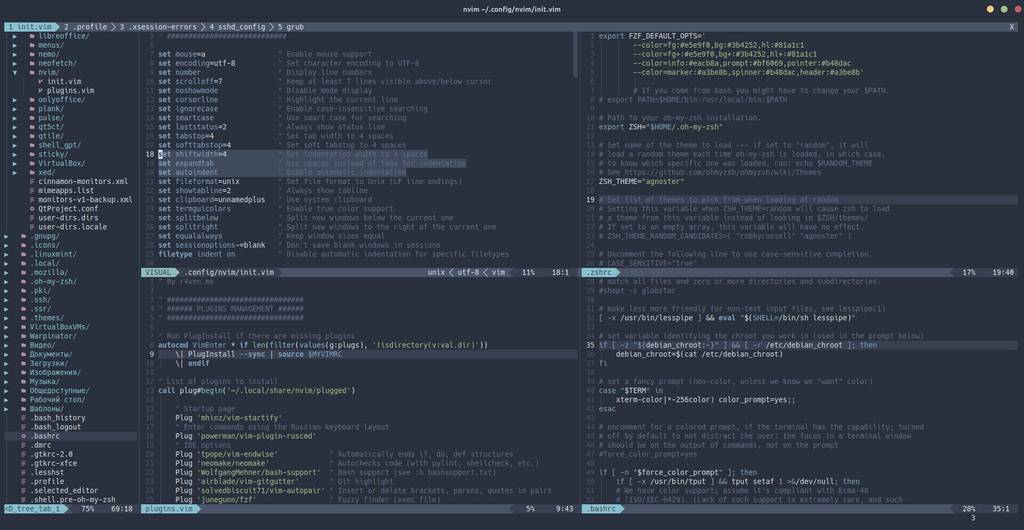
Task: Click the file icon beside .bash_history
Action: [x=23, y=418]
